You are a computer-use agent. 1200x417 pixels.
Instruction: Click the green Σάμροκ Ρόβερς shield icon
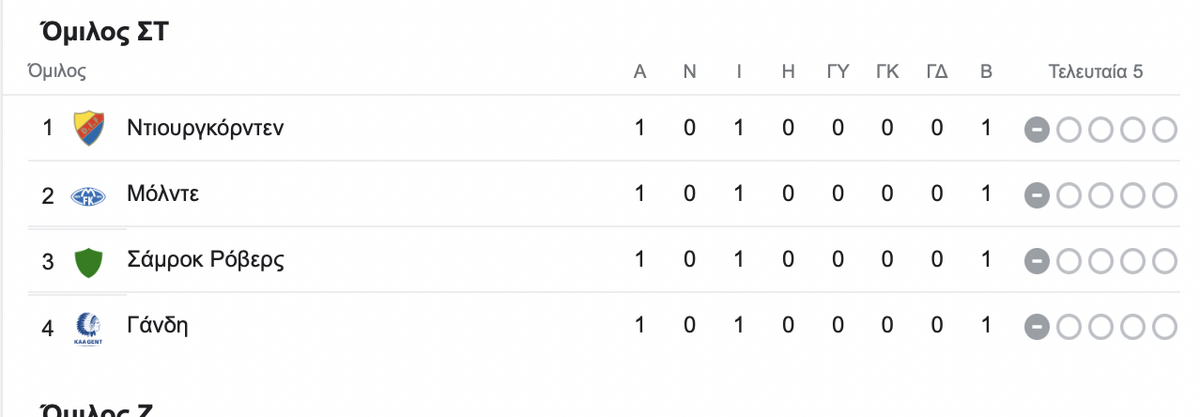tap(88, 262)
